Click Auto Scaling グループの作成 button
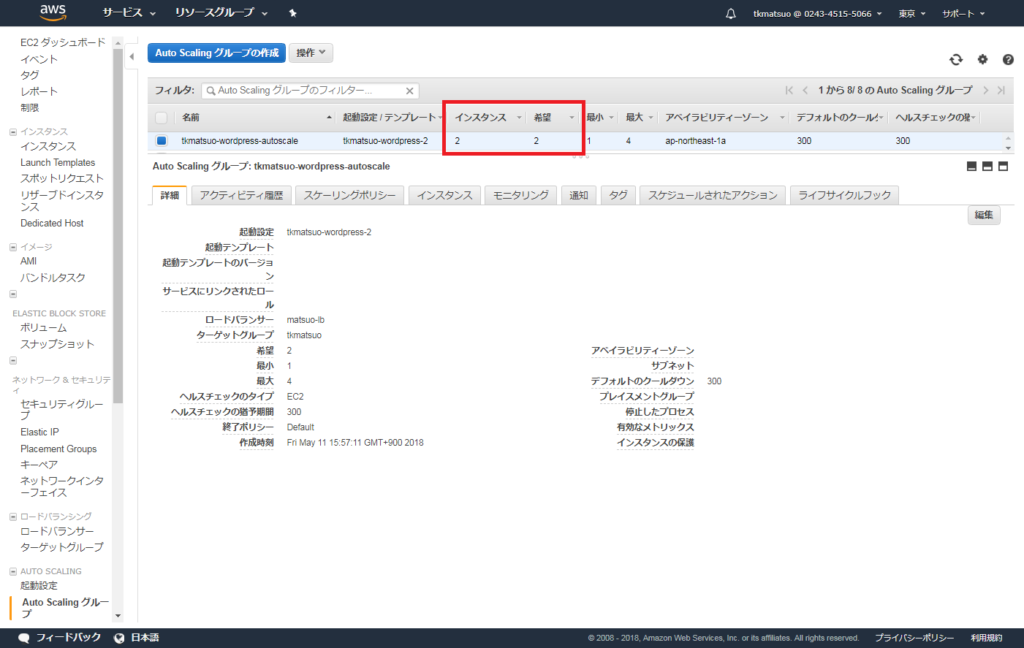Viewport: 1024px width, 648px height. pos(217,53)
